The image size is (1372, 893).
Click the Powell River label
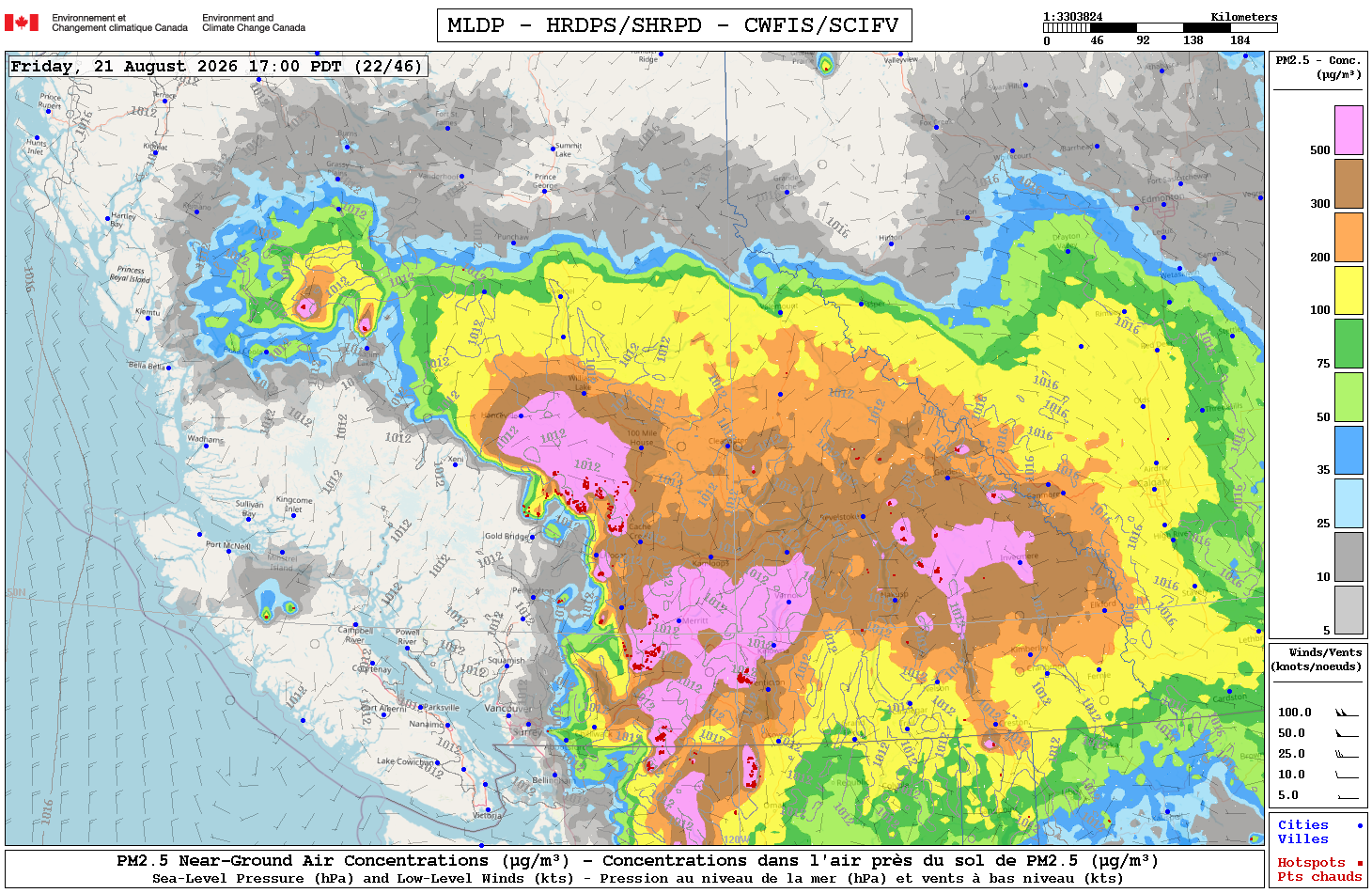408,637
